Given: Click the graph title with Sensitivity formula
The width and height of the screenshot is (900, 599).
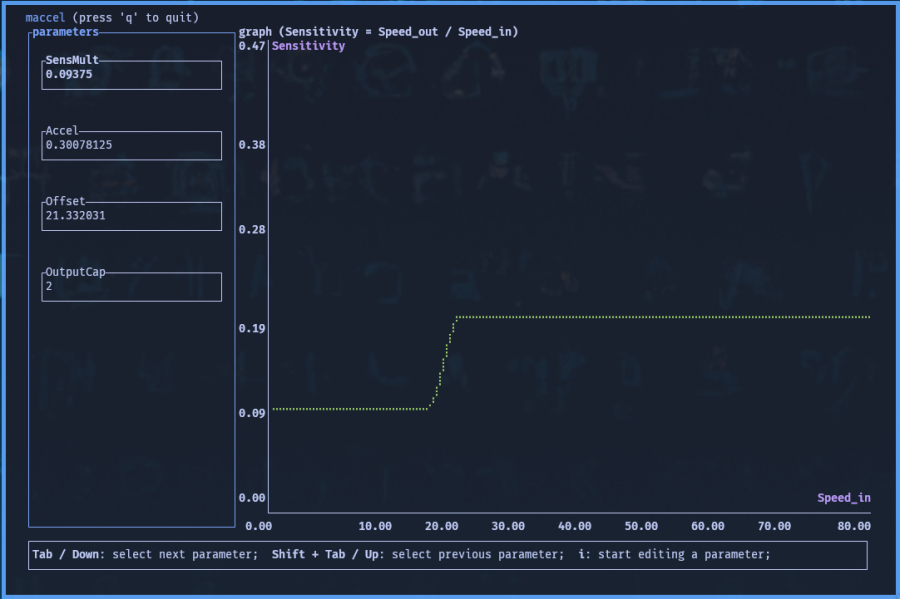Looking at the screenshot, I should pos(378,32).
